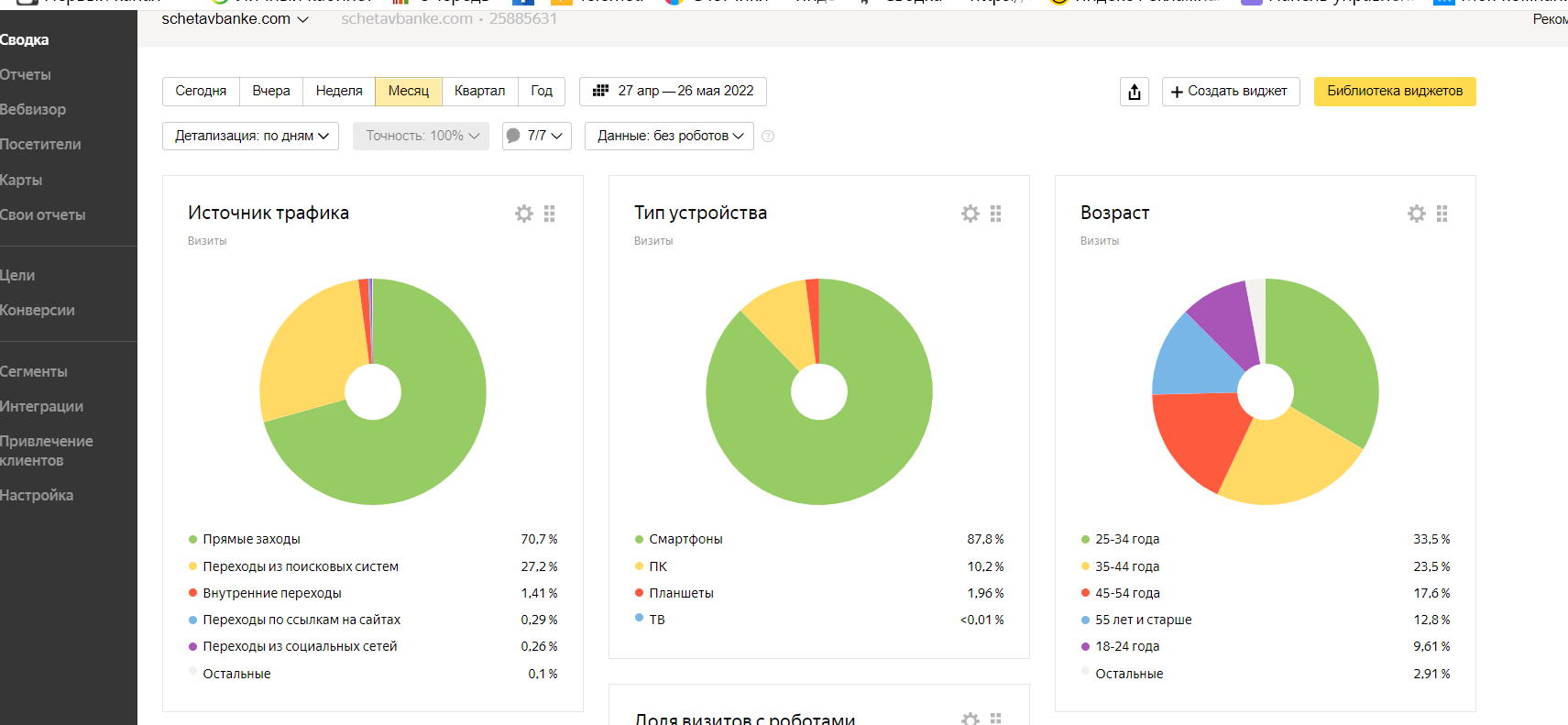Open Библиотека виджетов
Screen dimensions: 1568x725
pos(1395,92)
